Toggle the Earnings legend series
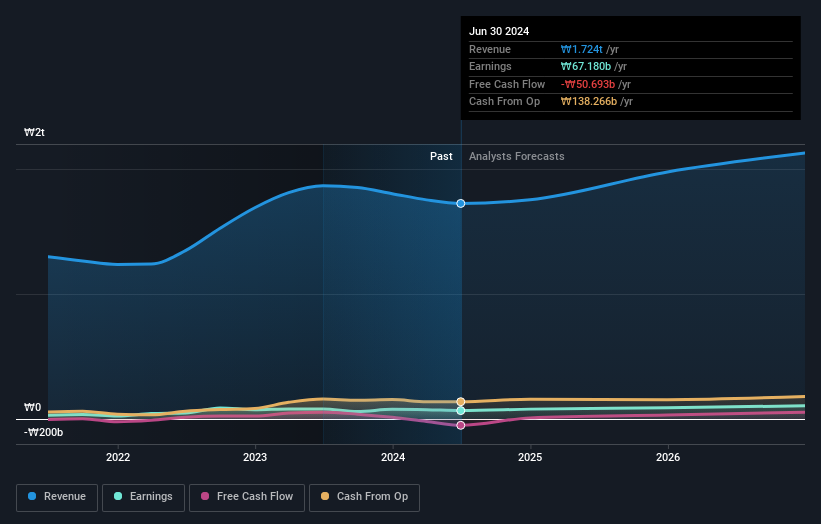This screenshot has height=524, width=821. [143, 497]
